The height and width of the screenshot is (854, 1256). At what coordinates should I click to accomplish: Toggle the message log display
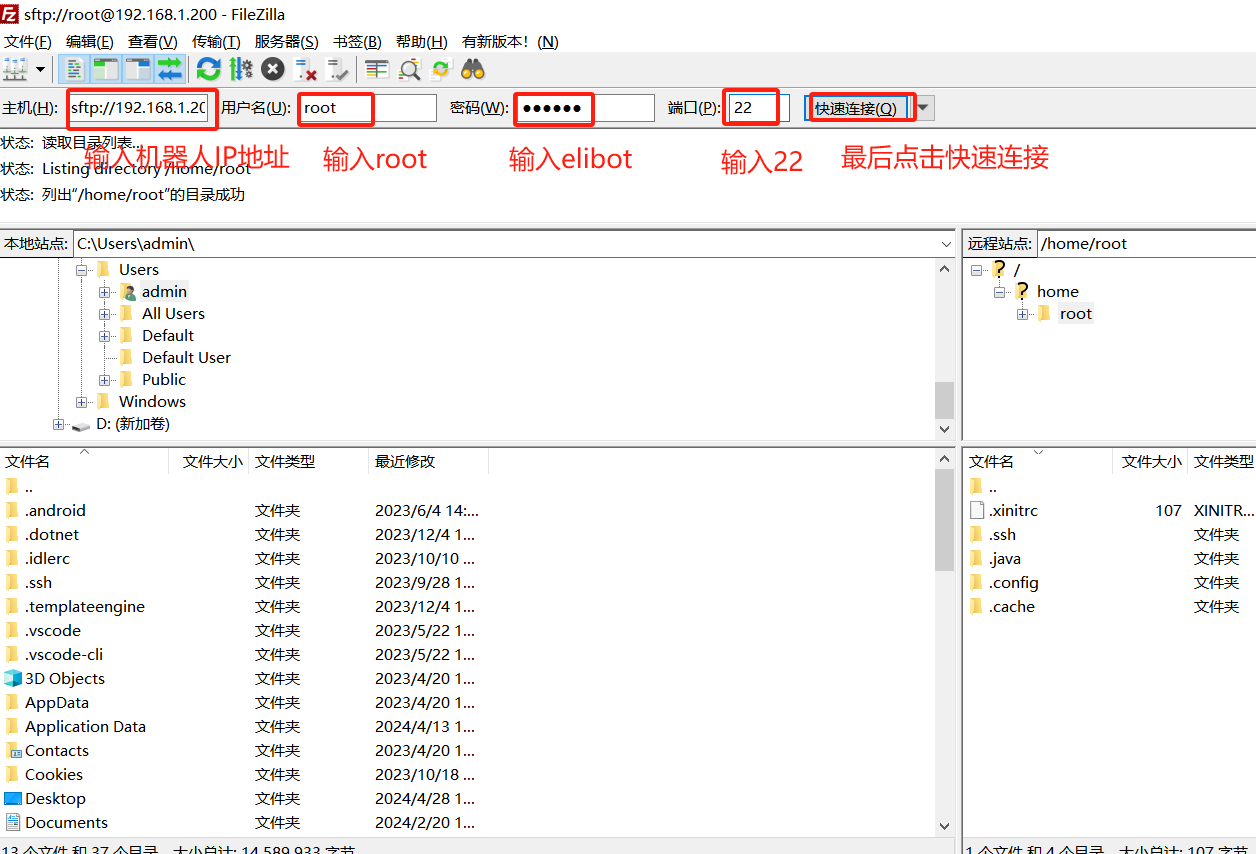(x=73, y=69)
